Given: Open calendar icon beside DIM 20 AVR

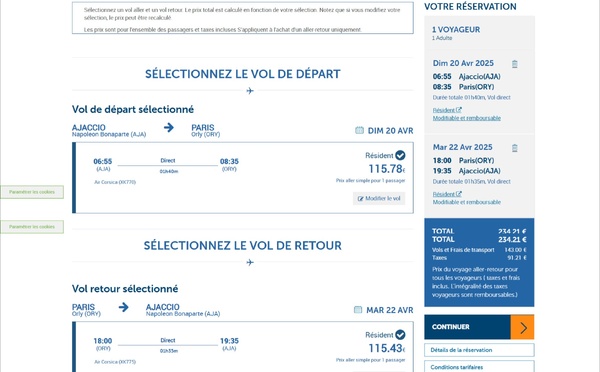Looking at the screenshot, I should [359, 131].
